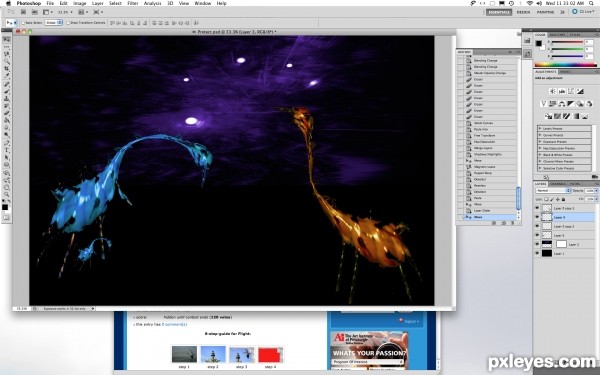Enable Show Transform Controls checkbox
The image size is (600, 375).
(x=68, y=23)
